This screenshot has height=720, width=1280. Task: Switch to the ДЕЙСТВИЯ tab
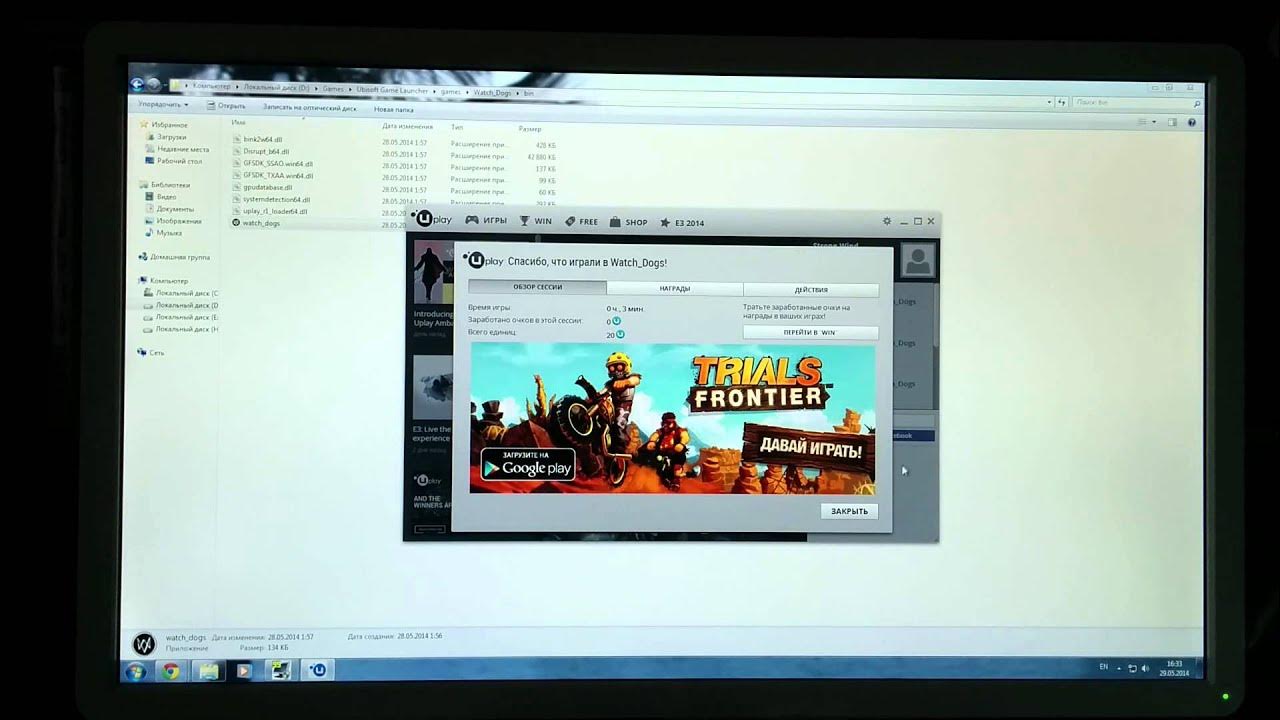click(x=811, y=290)
